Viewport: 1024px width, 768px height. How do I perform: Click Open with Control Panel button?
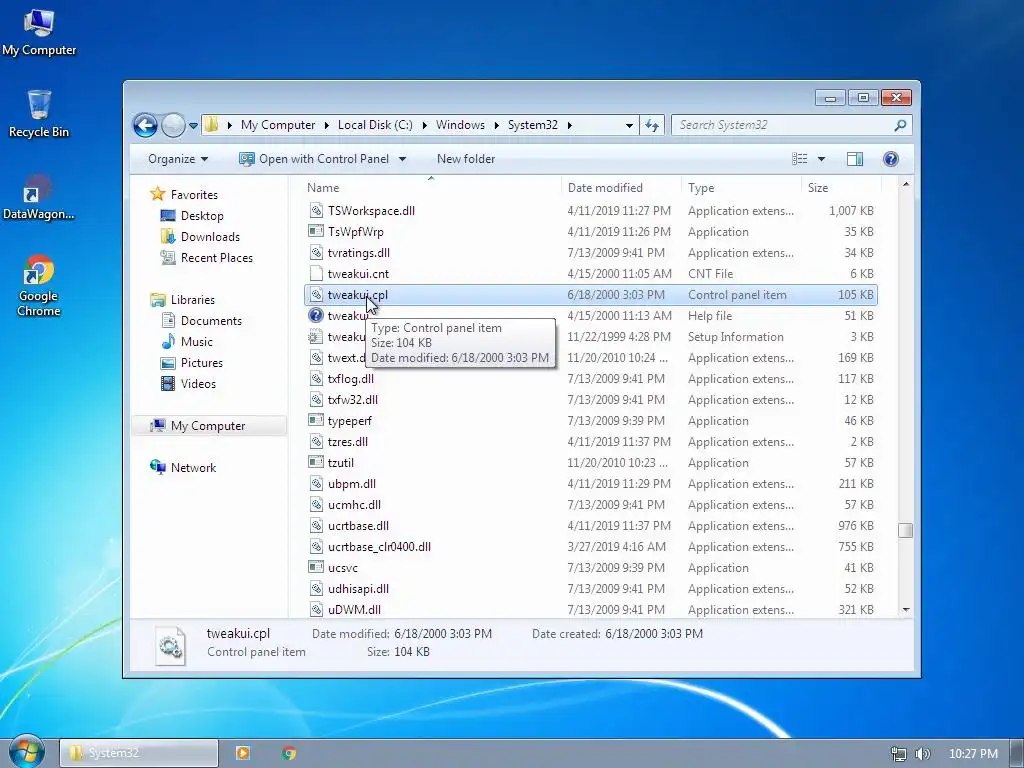pyautogui.click(x=314, y=159)
